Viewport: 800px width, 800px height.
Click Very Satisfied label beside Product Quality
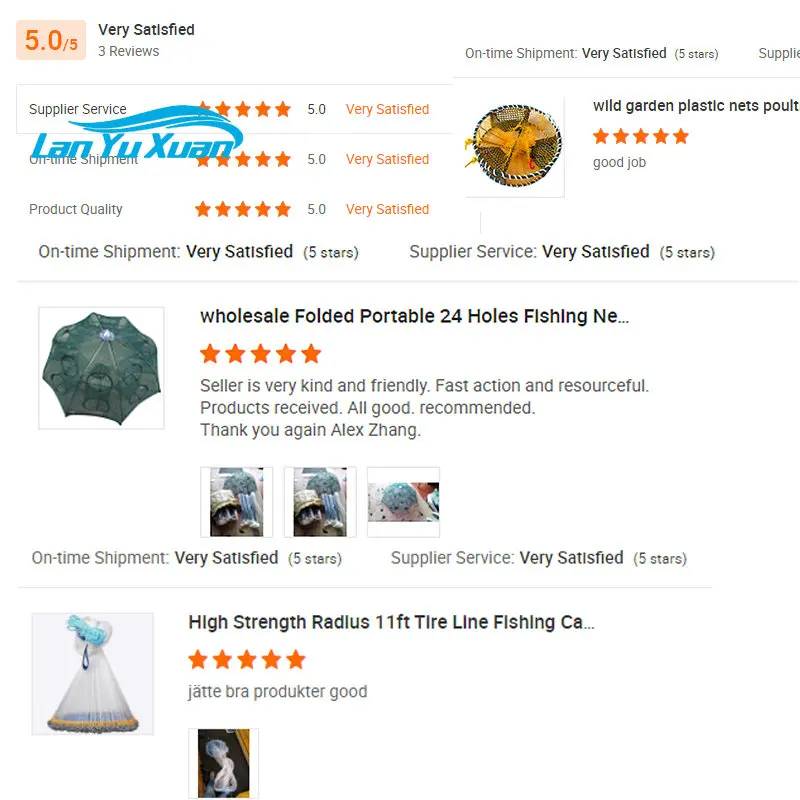[x=387, y=209]
